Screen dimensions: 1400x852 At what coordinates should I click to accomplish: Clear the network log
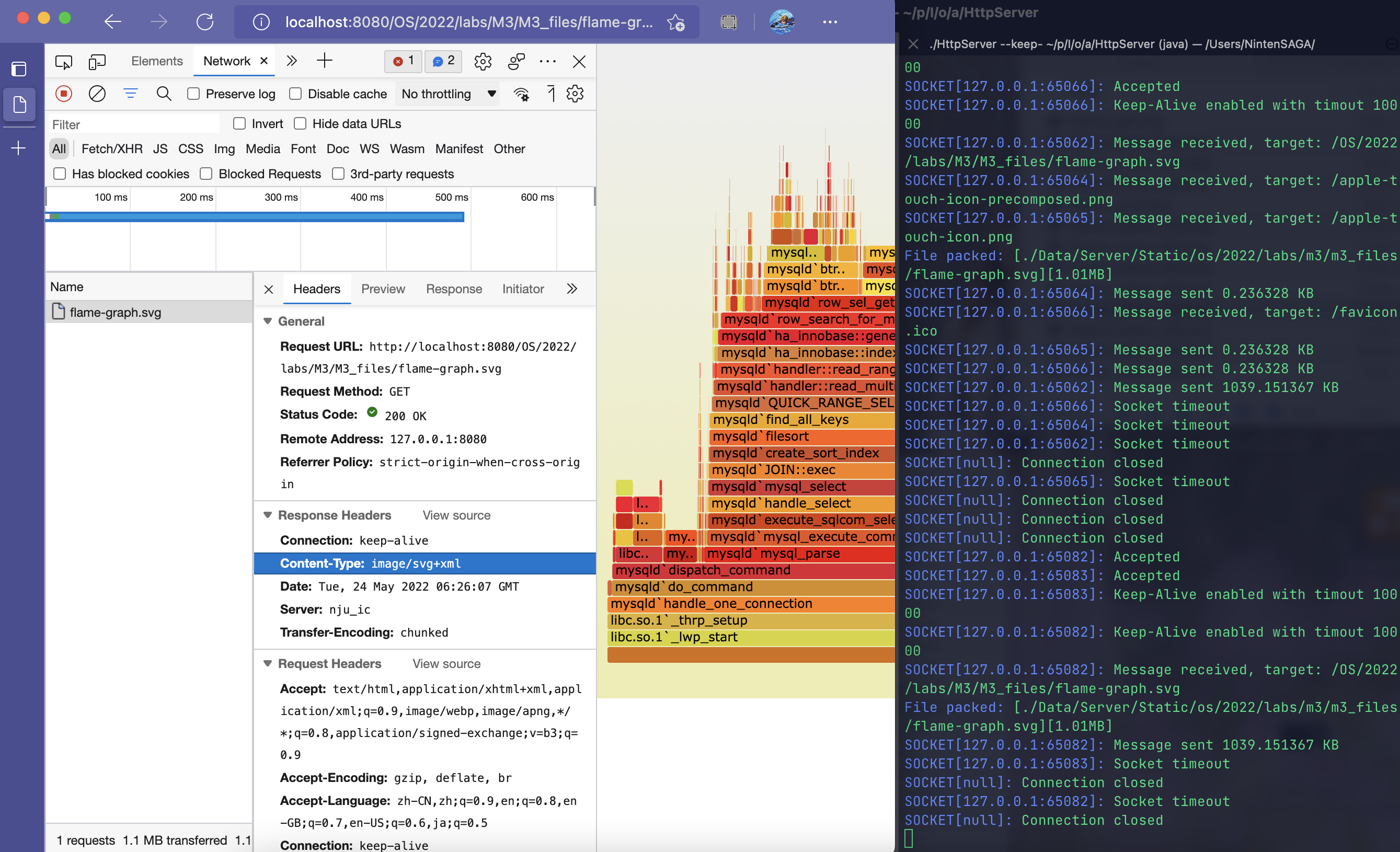pyautogui.click(x=97, y=94)
